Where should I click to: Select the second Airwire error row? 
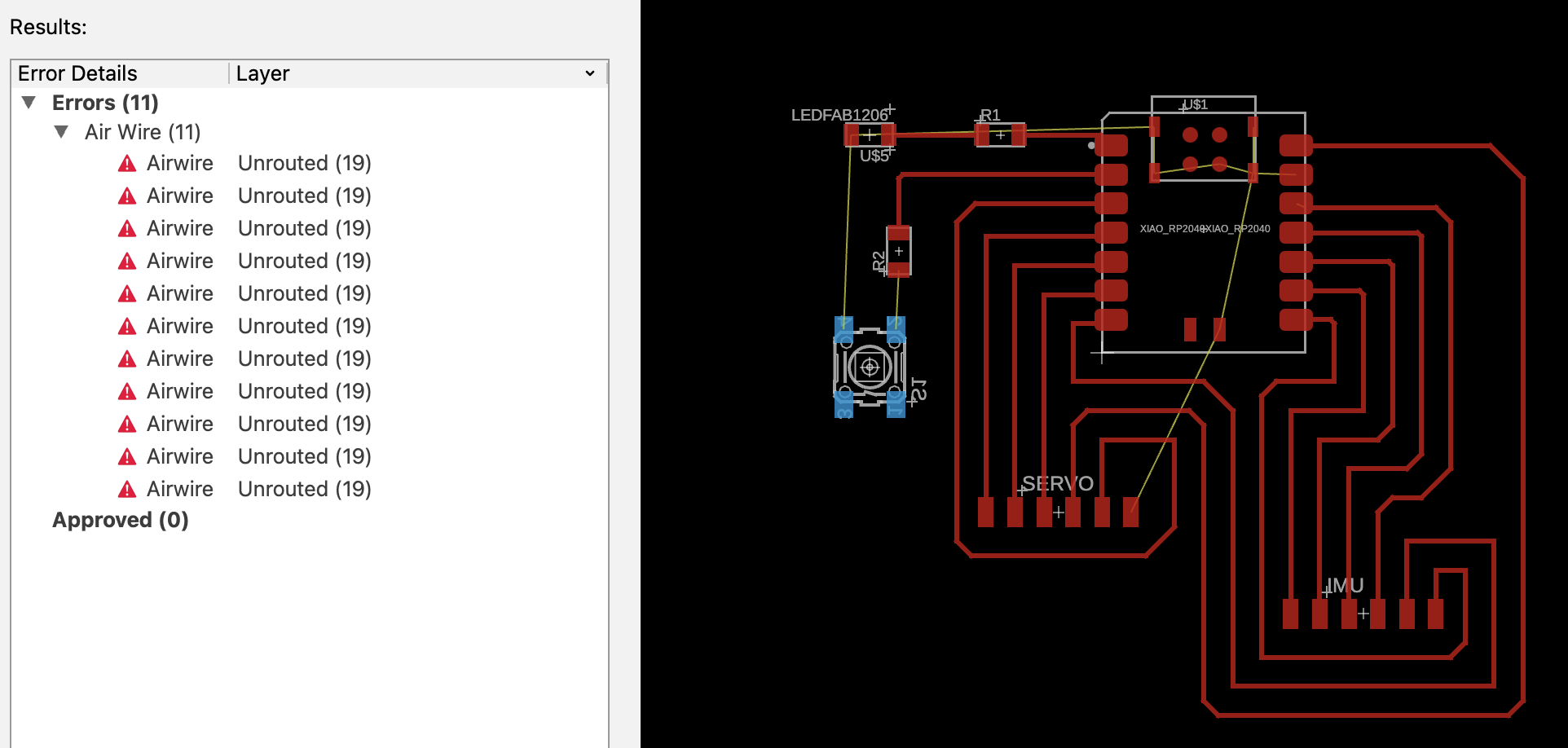179,196
